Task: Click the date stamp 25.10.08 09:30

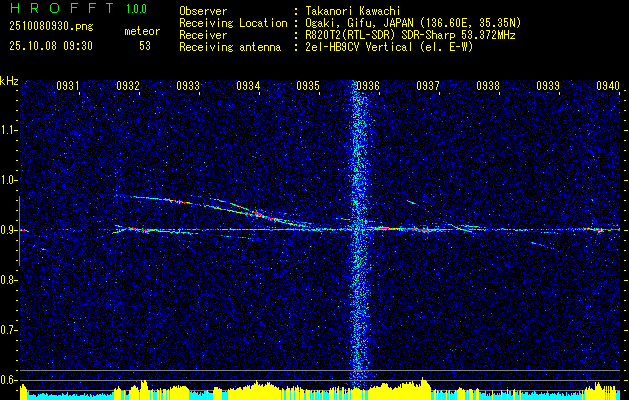Action: click(51, 46)
